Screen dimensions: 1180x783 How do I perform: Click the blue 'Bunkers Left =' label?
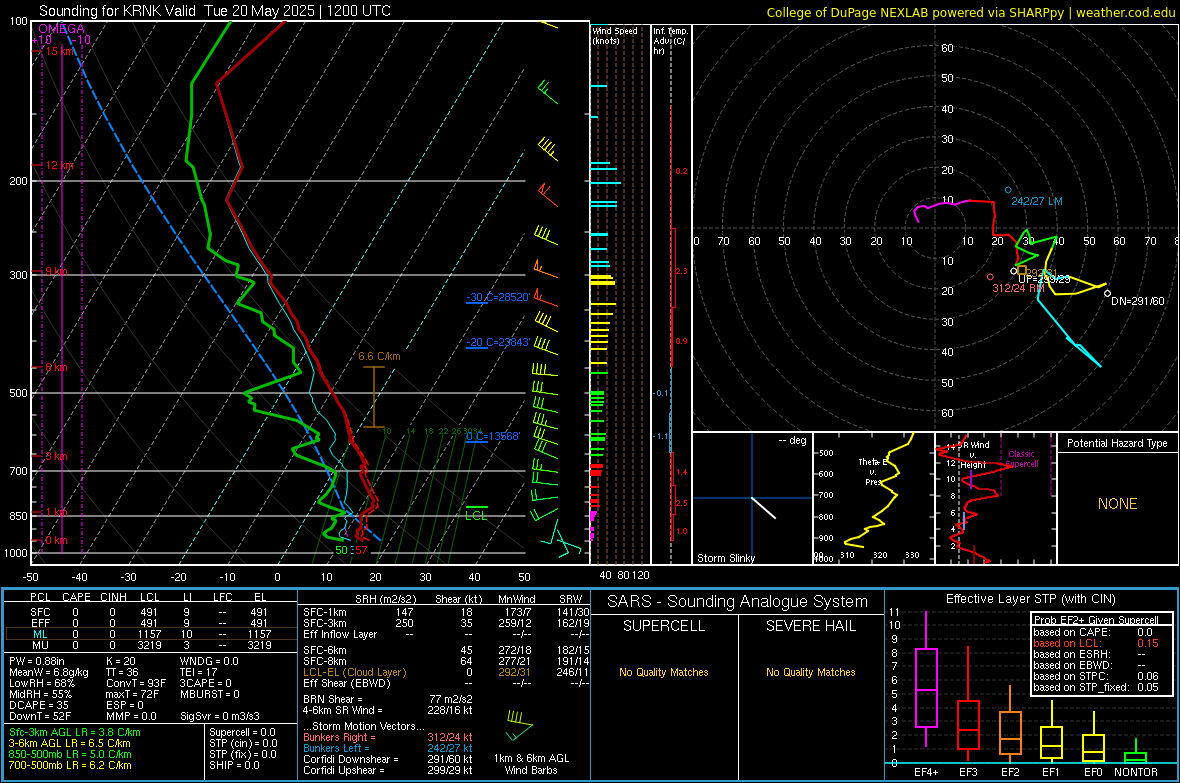pyautogui.click(x=336, y=748)
